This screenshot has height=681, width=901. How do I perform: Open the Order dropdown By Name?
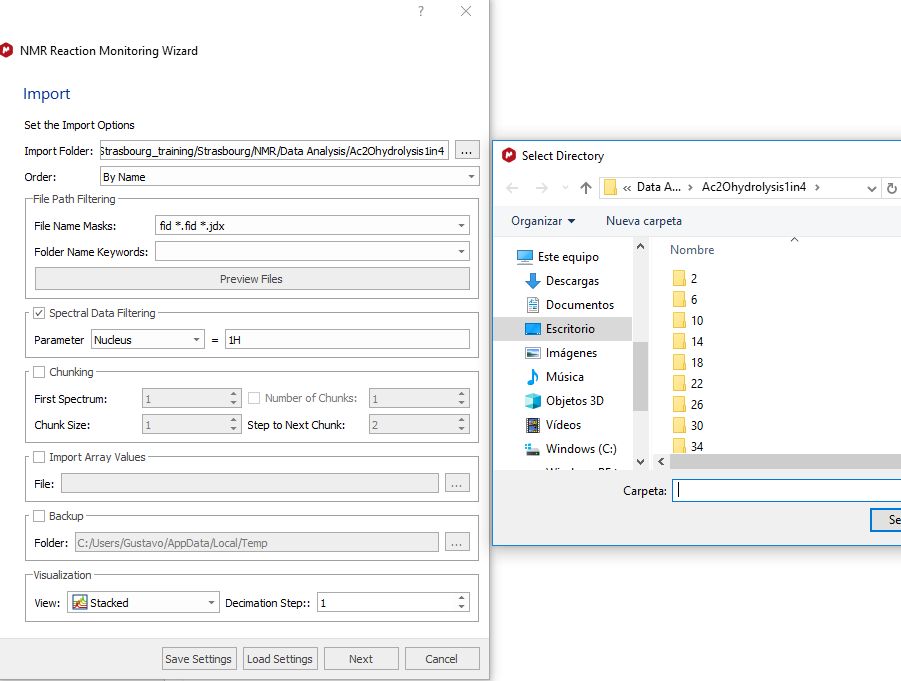(x=290, y=176)
